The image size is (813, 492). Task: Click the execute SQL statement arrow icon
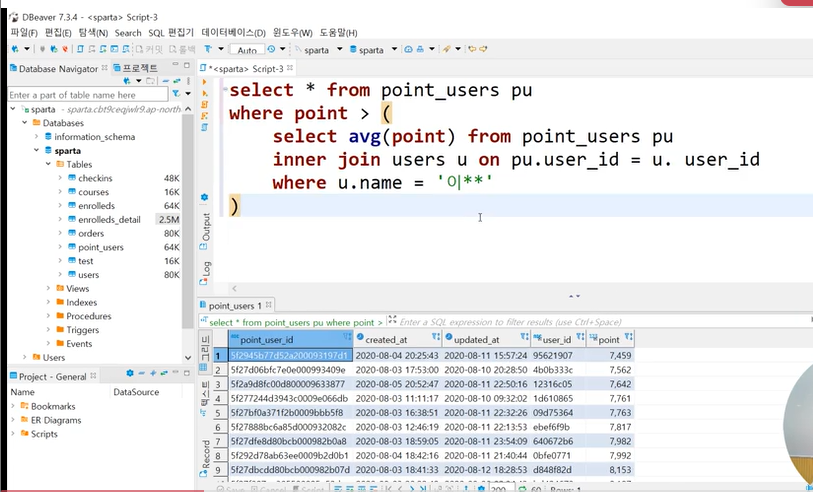pos(204,82)
